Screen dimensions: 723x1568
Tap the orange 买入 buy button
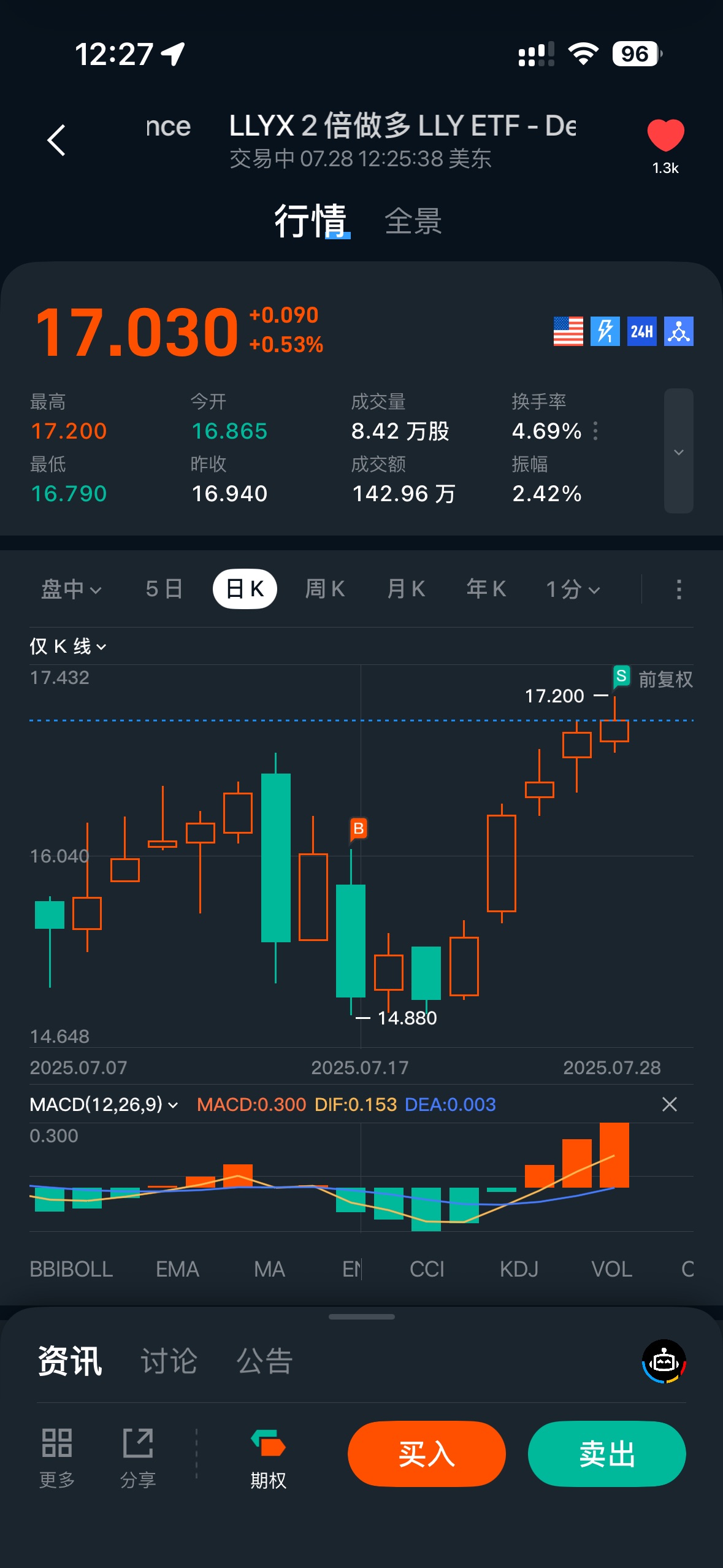(426, 1453)
